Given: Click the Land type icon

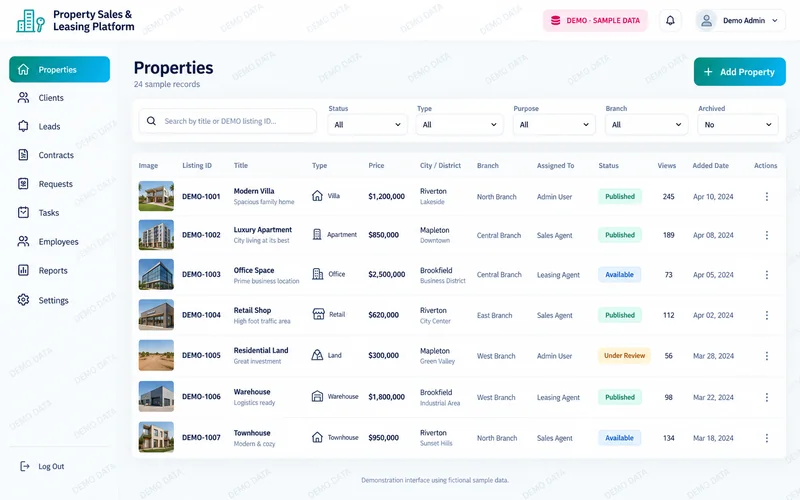Looking at the screenshot, I should point(317,355).
